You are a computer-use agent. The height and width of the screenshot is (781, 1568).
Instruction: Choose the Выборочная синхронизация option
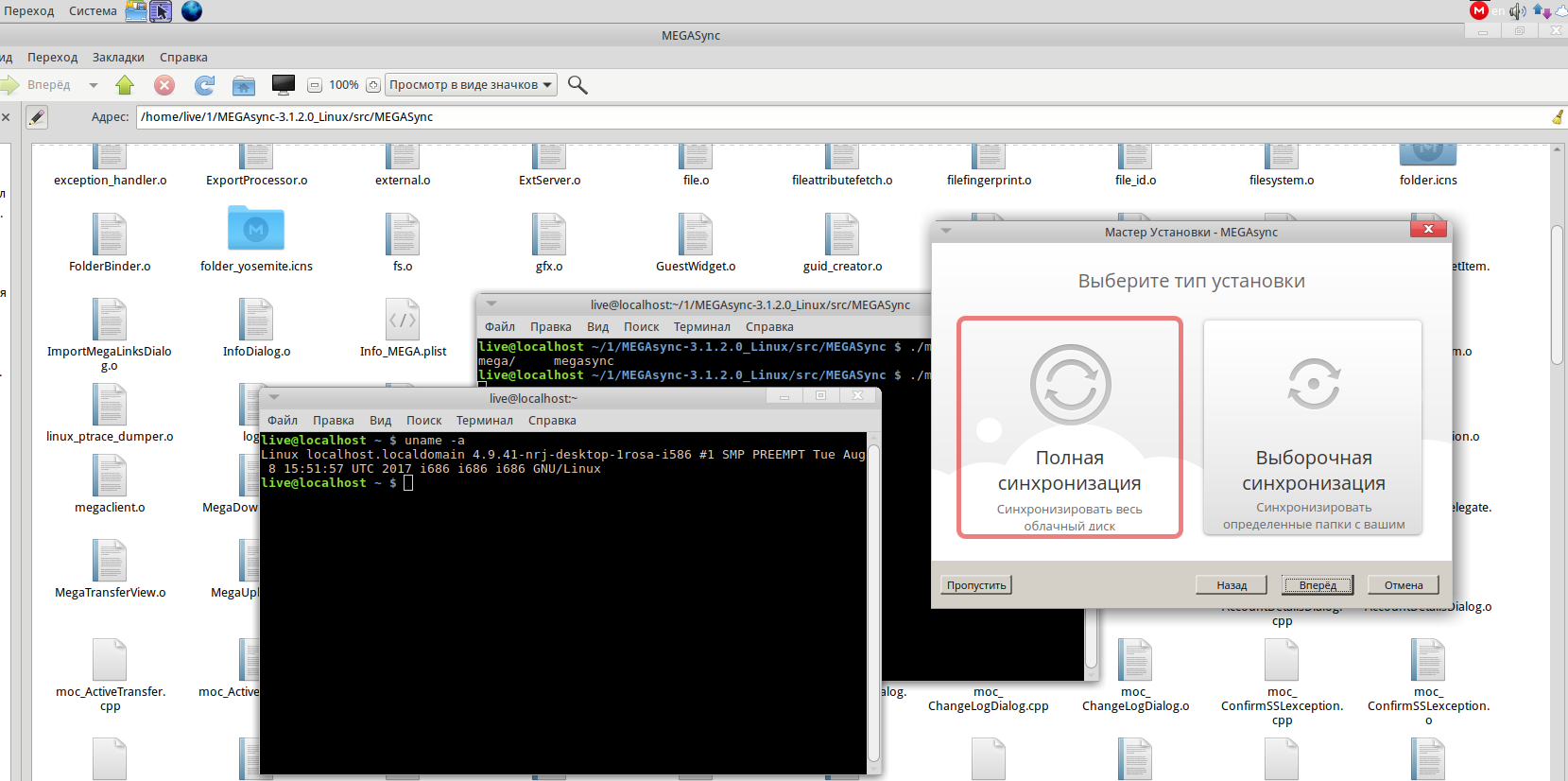(1313, 427)
